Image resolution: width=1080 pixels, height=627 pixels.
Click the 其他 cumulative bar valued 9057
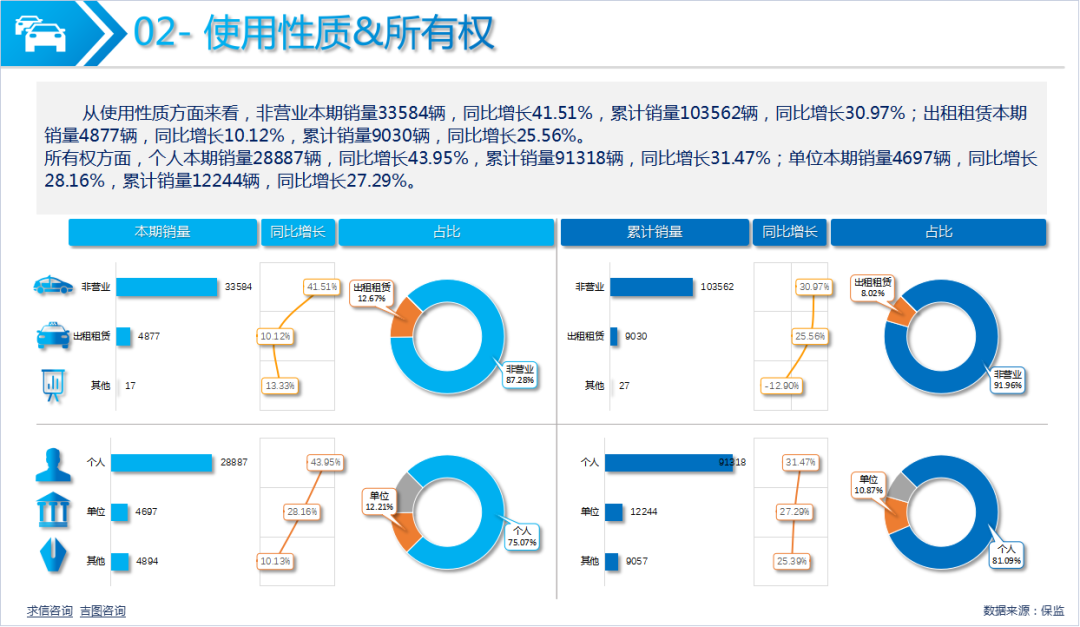point(612,562)
